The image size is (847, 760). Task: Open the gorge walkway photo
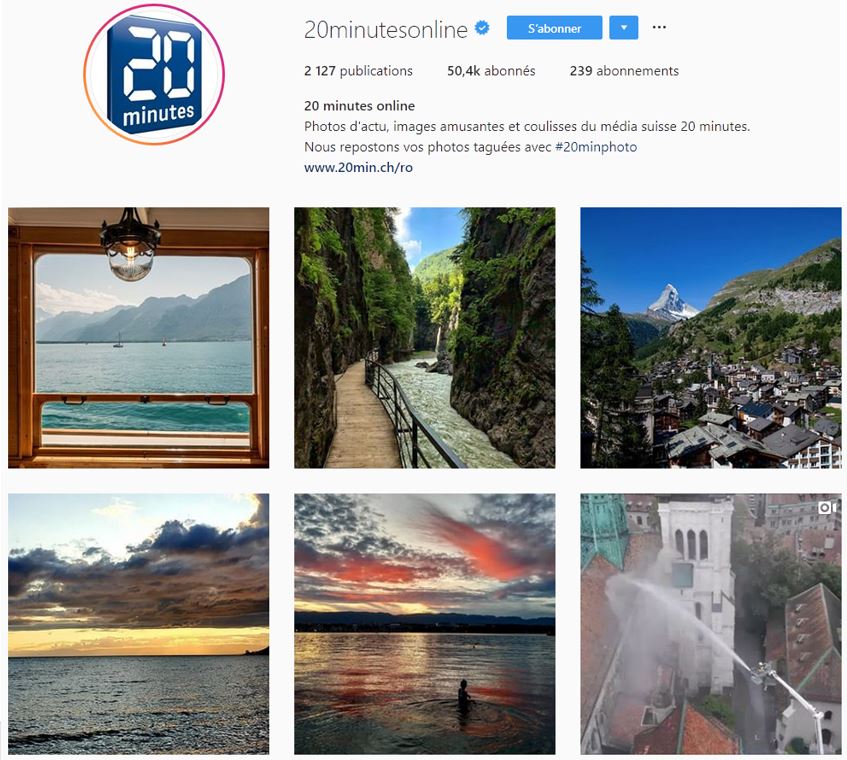[425, 338]
